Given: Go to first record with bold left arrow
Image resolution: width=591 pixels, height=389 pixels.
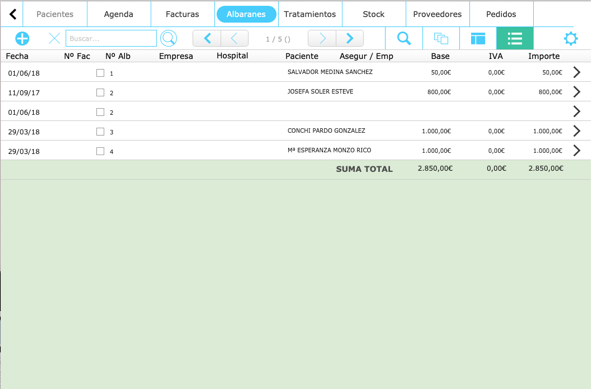Looking at the screenshot, I should click(207, 38).
